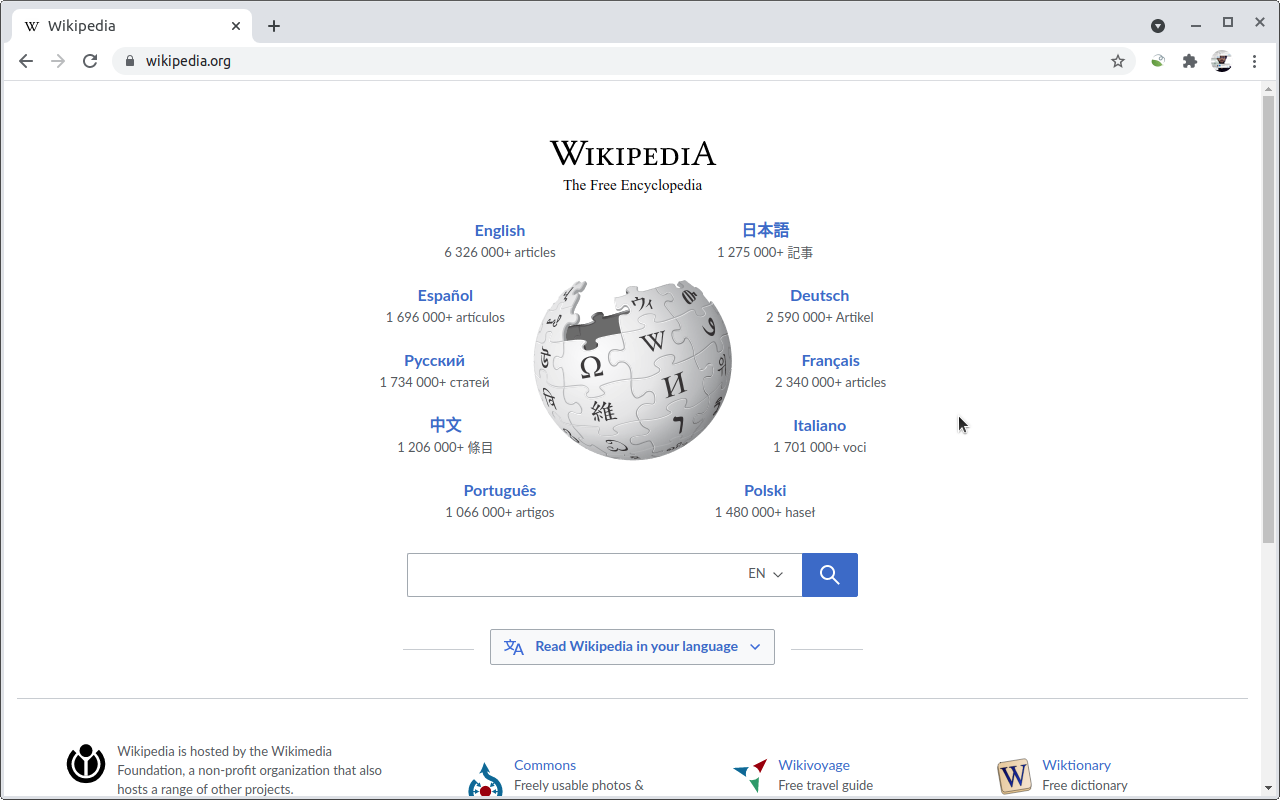Image resolution: width=1280 pixels, height=800 pixels.
Task: Click the Wikipedia globe logo
Action: point(633,370)
